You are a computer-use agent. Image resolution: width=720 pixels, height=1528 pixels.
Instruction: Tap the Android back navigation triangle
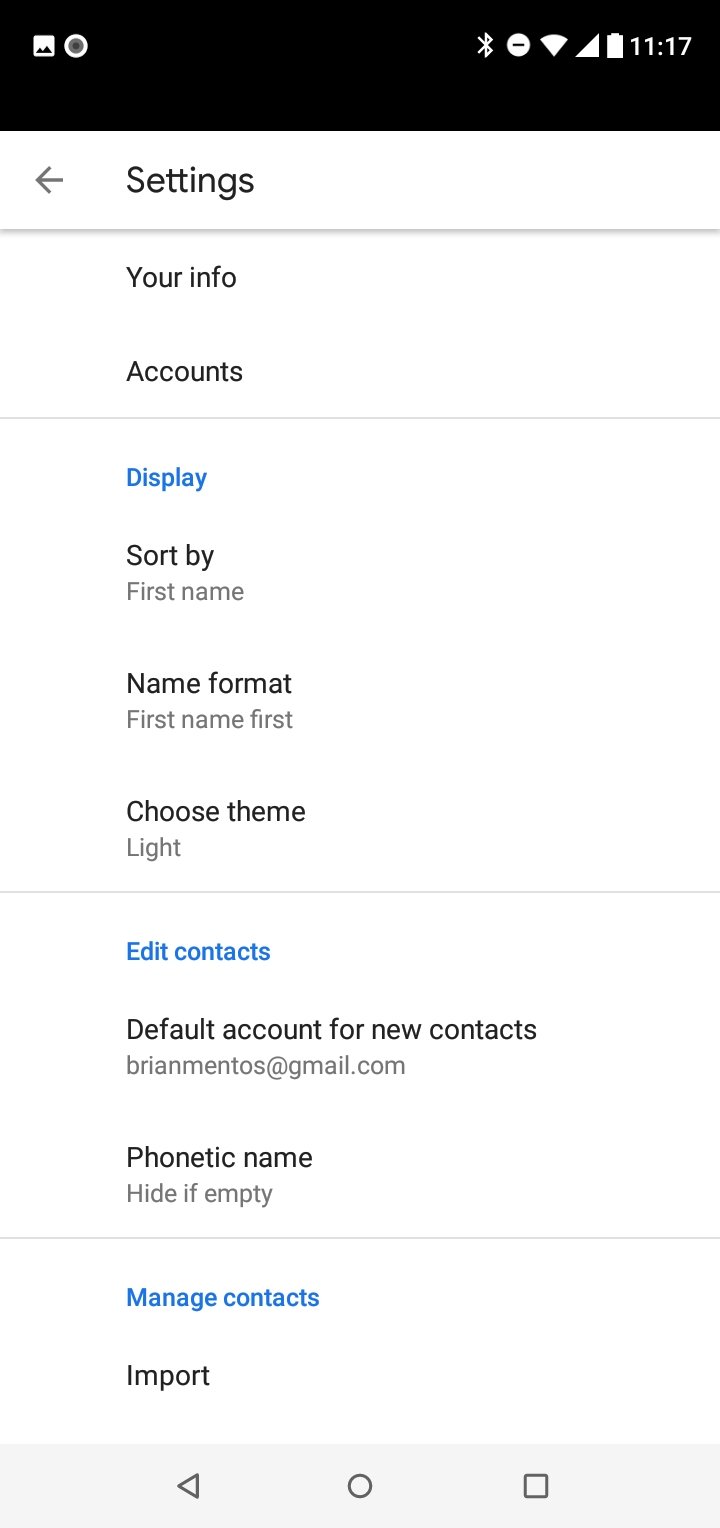tap(188, 1486)
